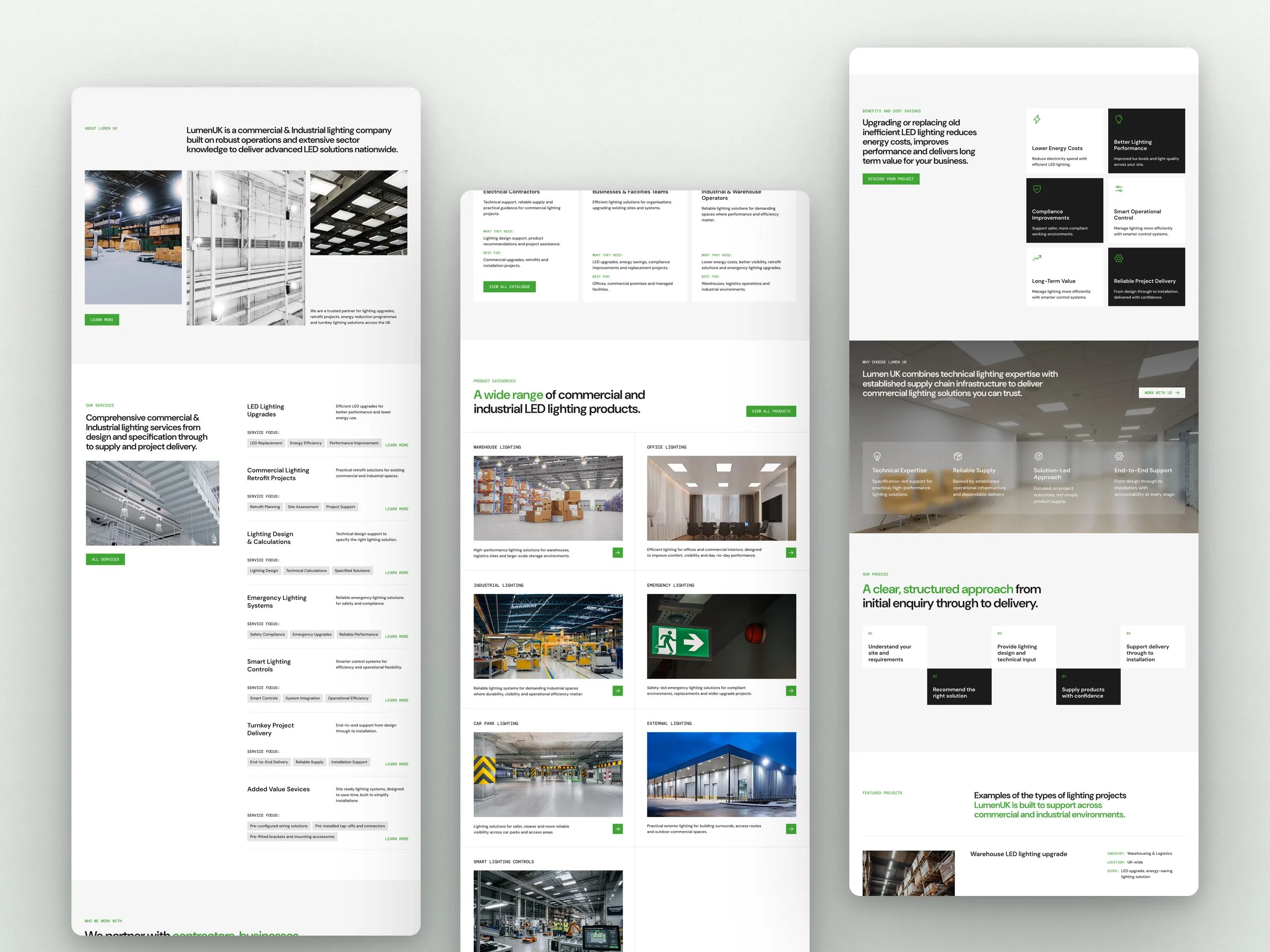Image resolution: width=1270 pixels, height=952 pixels.
Task: Click the View All Catalogue button
Action: click(x=509, y=287)
